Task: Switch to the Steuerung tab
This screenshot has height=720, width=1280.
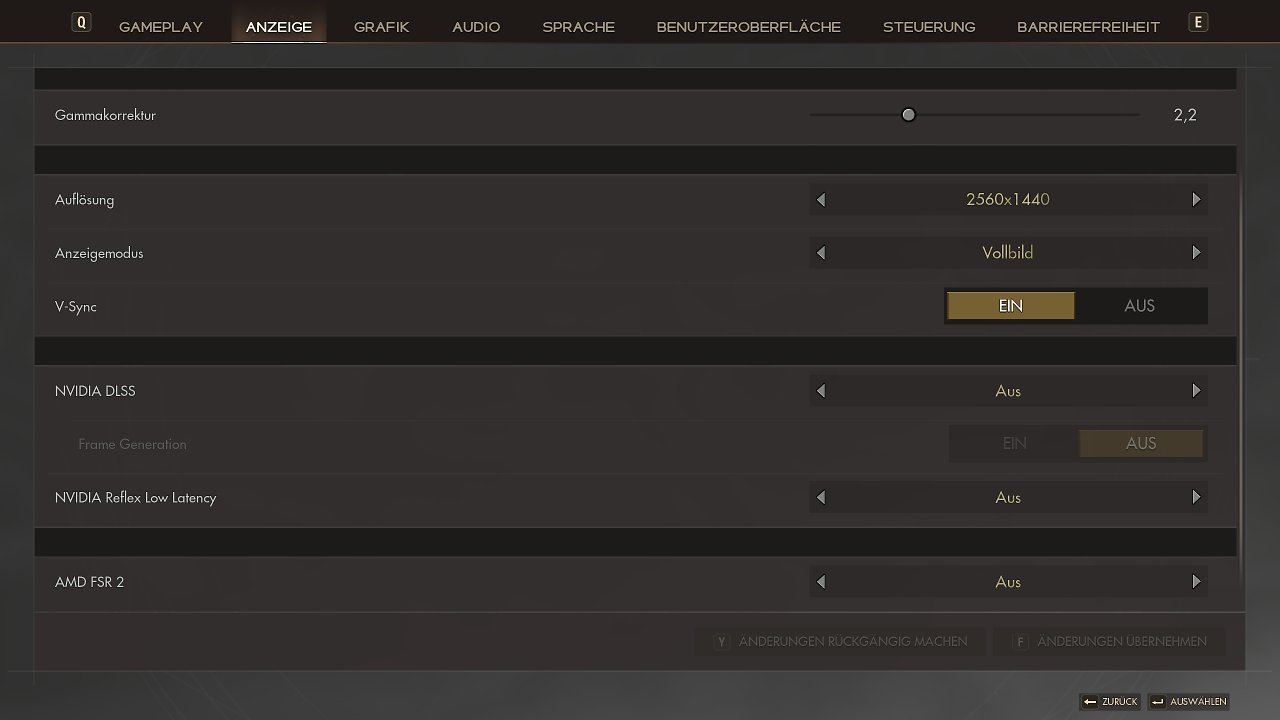Action: point(929,27)
